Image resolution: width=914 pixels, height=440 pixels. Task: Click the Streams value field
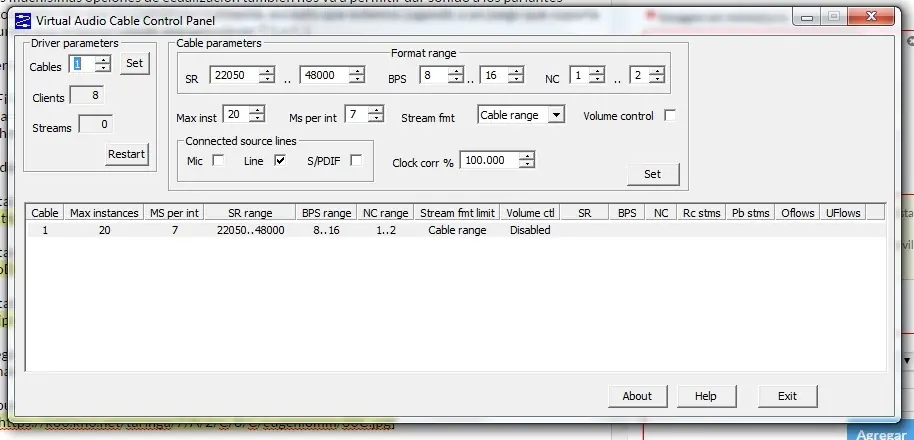[x=96, y=124]
